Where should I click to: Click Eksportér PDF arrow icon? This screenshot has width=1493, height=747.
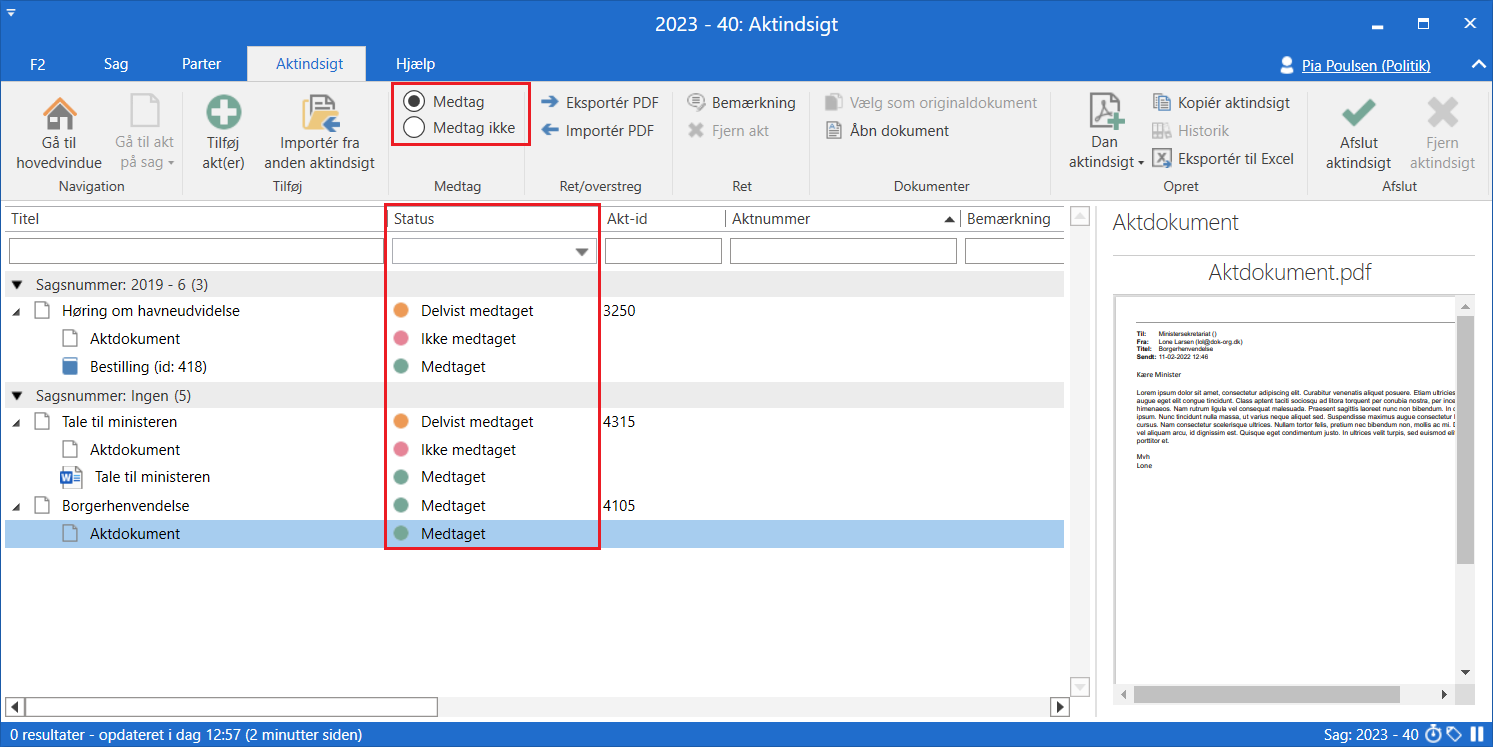point(550,102)
